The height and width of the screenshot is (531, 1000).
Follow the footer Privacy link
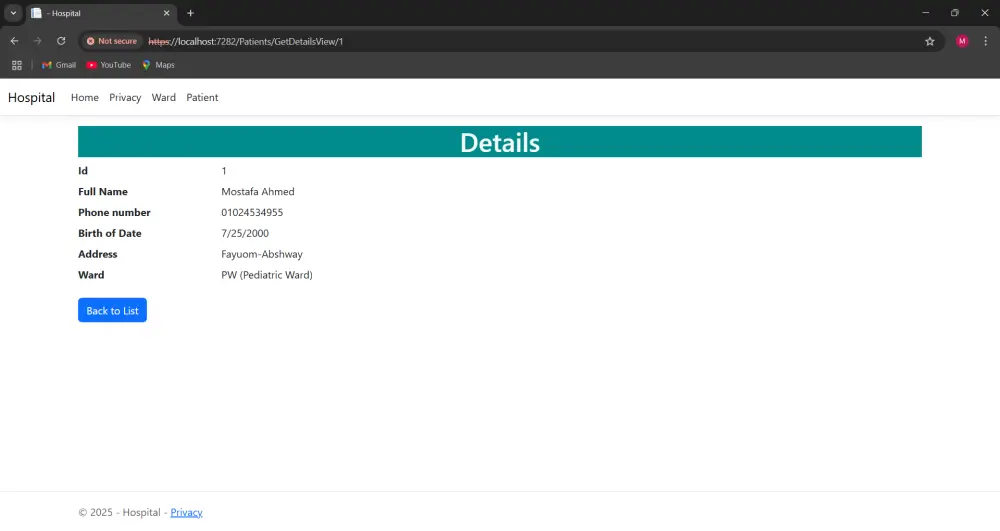pos(186,513)
